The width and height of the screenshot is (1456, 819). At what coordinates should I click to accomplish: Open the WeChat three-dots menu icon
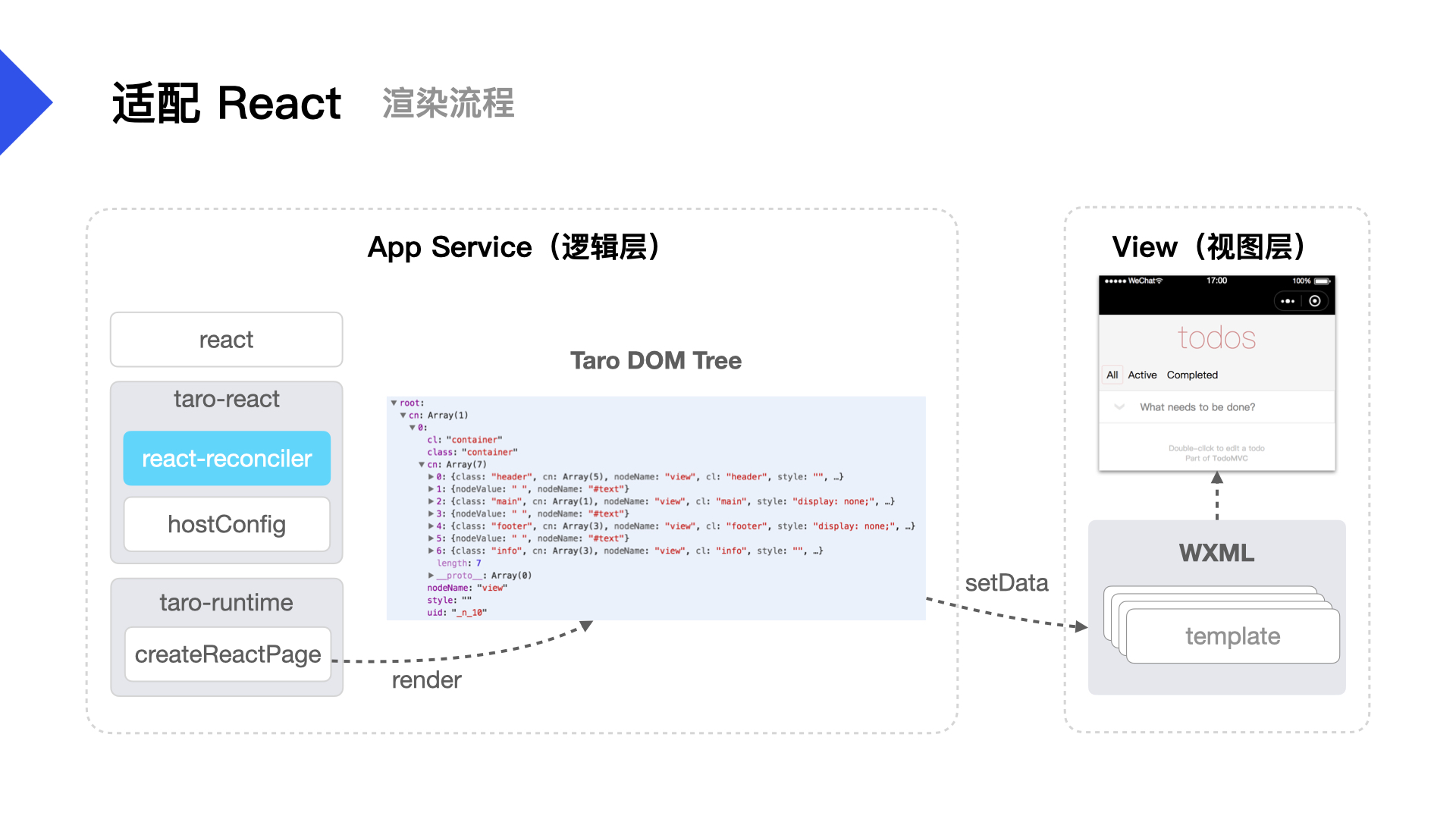[x=1288, y=301]
